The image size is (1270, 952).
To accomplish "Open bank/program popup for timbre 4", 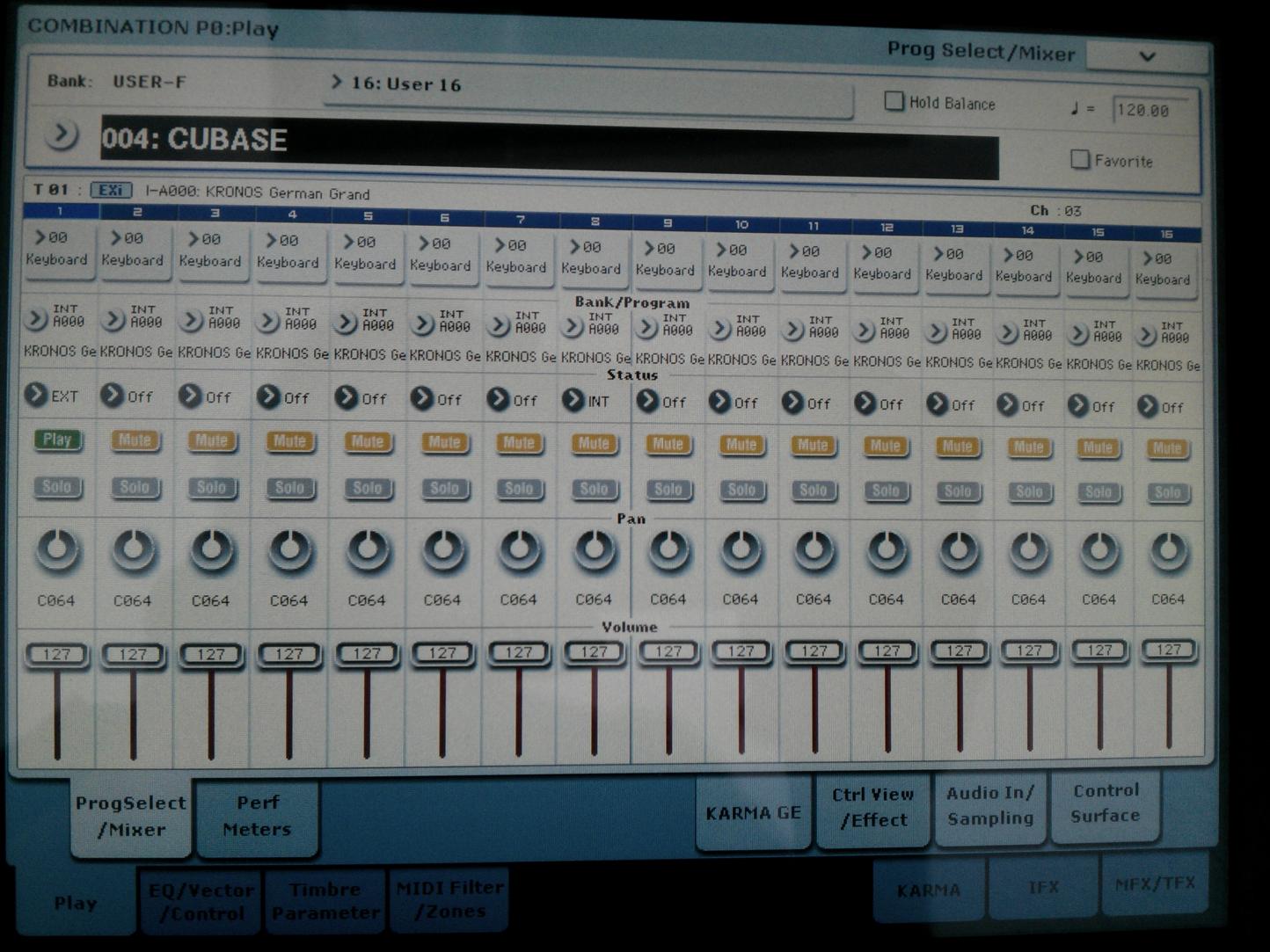I will [268, 322].
